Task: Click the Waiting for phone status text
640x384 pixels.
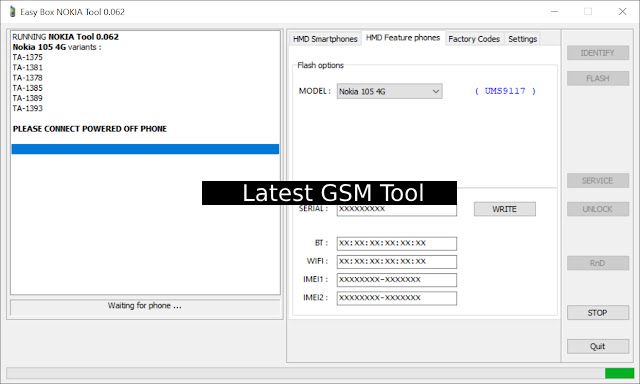Action: pos(144,306)
